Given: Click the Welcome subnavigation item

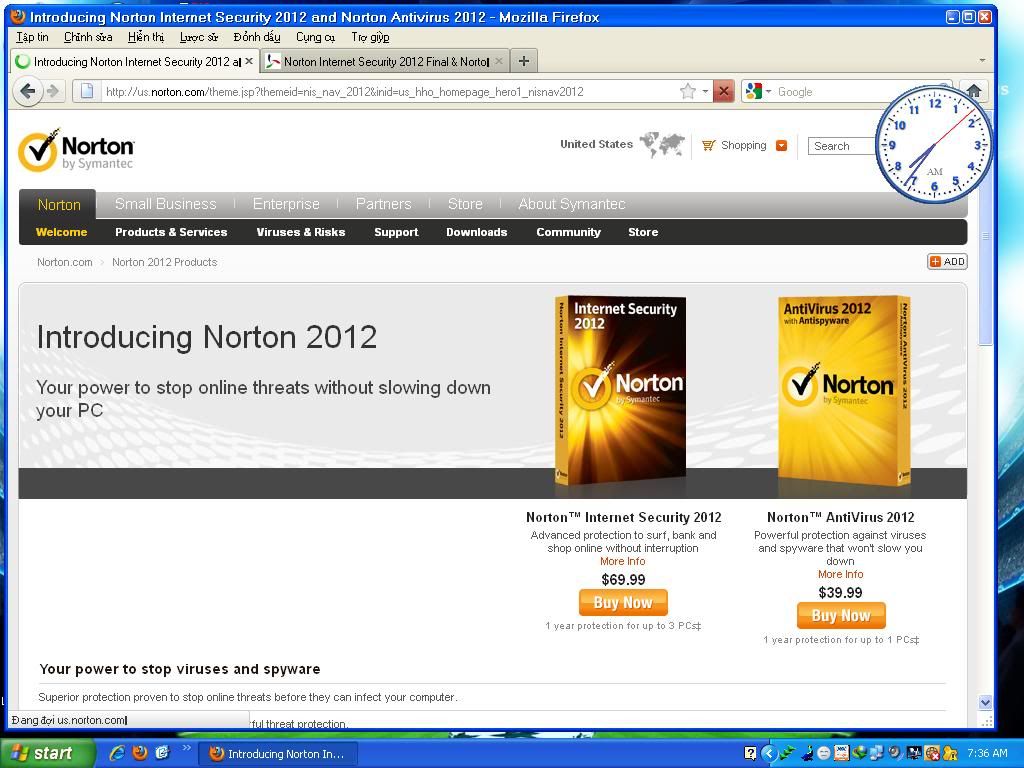Looking at the screenshot, I should (61, 232).
